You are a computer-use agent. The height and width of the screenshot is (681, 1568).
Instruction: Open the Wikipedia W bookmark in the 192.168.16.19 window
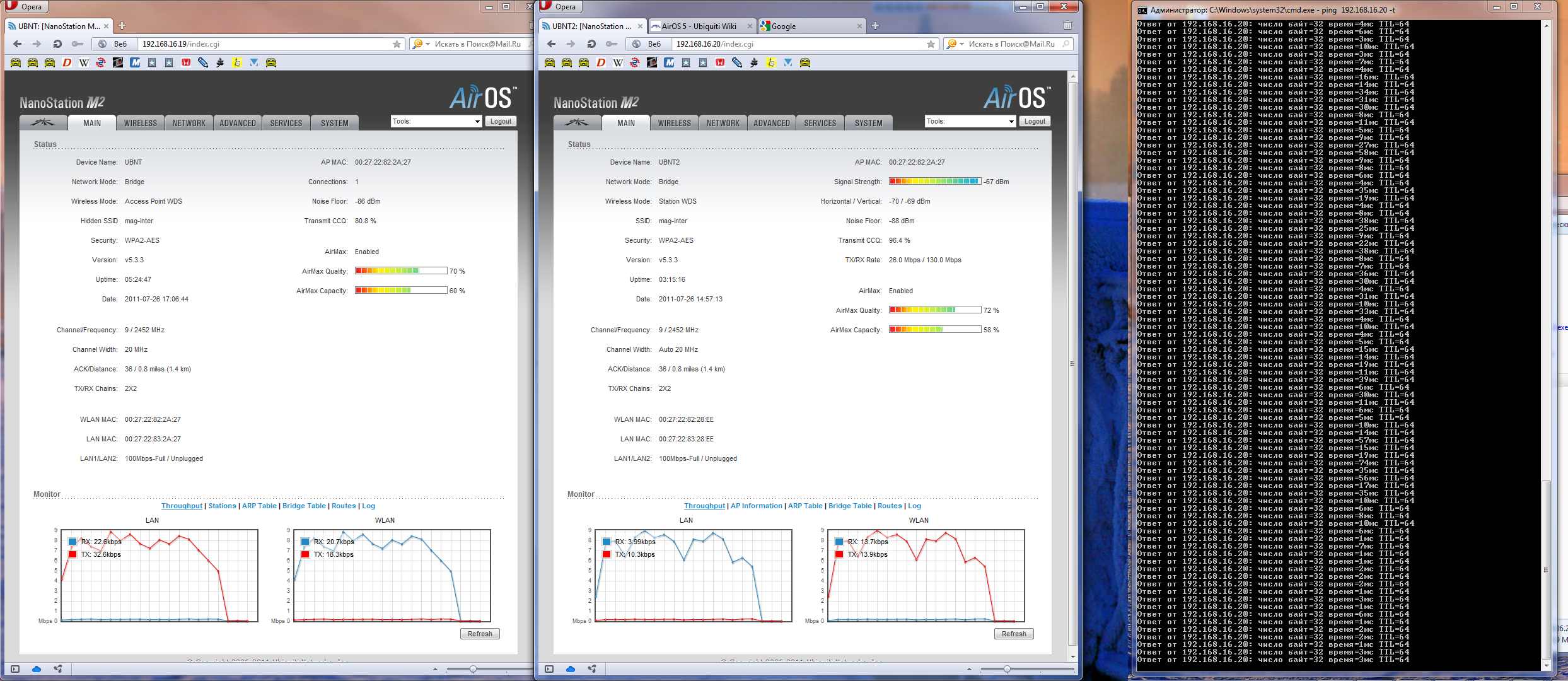(84, 62)
